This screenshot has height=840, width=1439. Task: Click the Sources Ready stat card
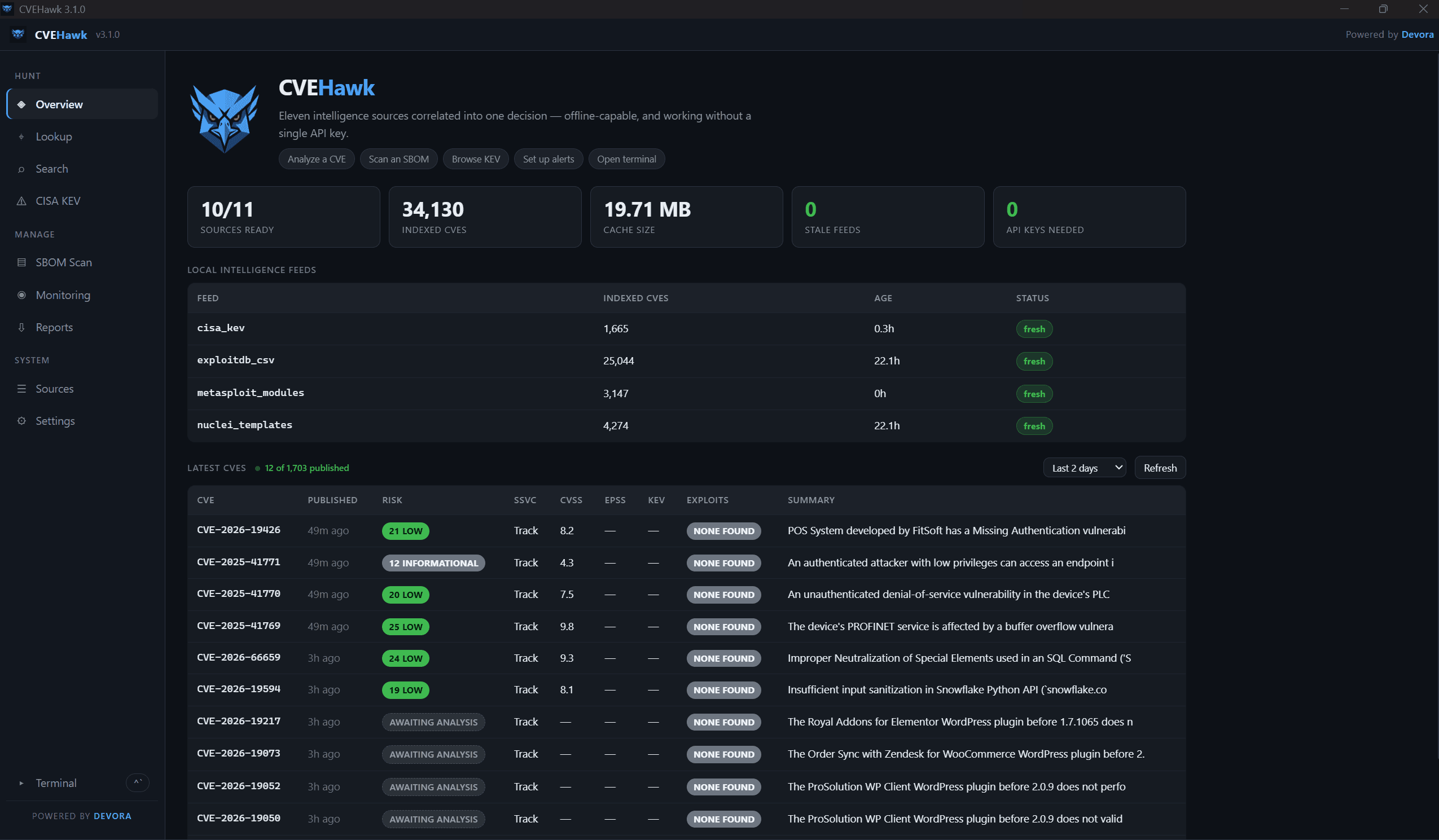(x=284, y=217)
